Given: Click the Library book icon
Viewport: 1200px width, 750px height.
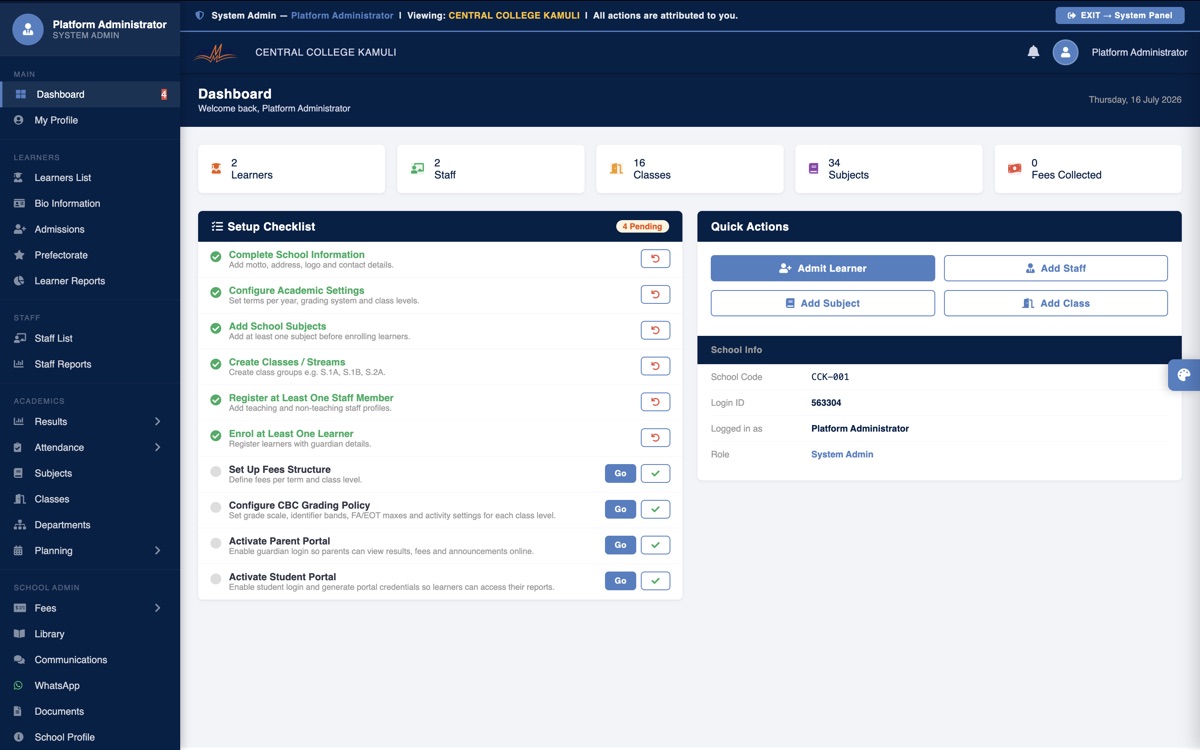Looking at the screenshot, I should 19,634.
